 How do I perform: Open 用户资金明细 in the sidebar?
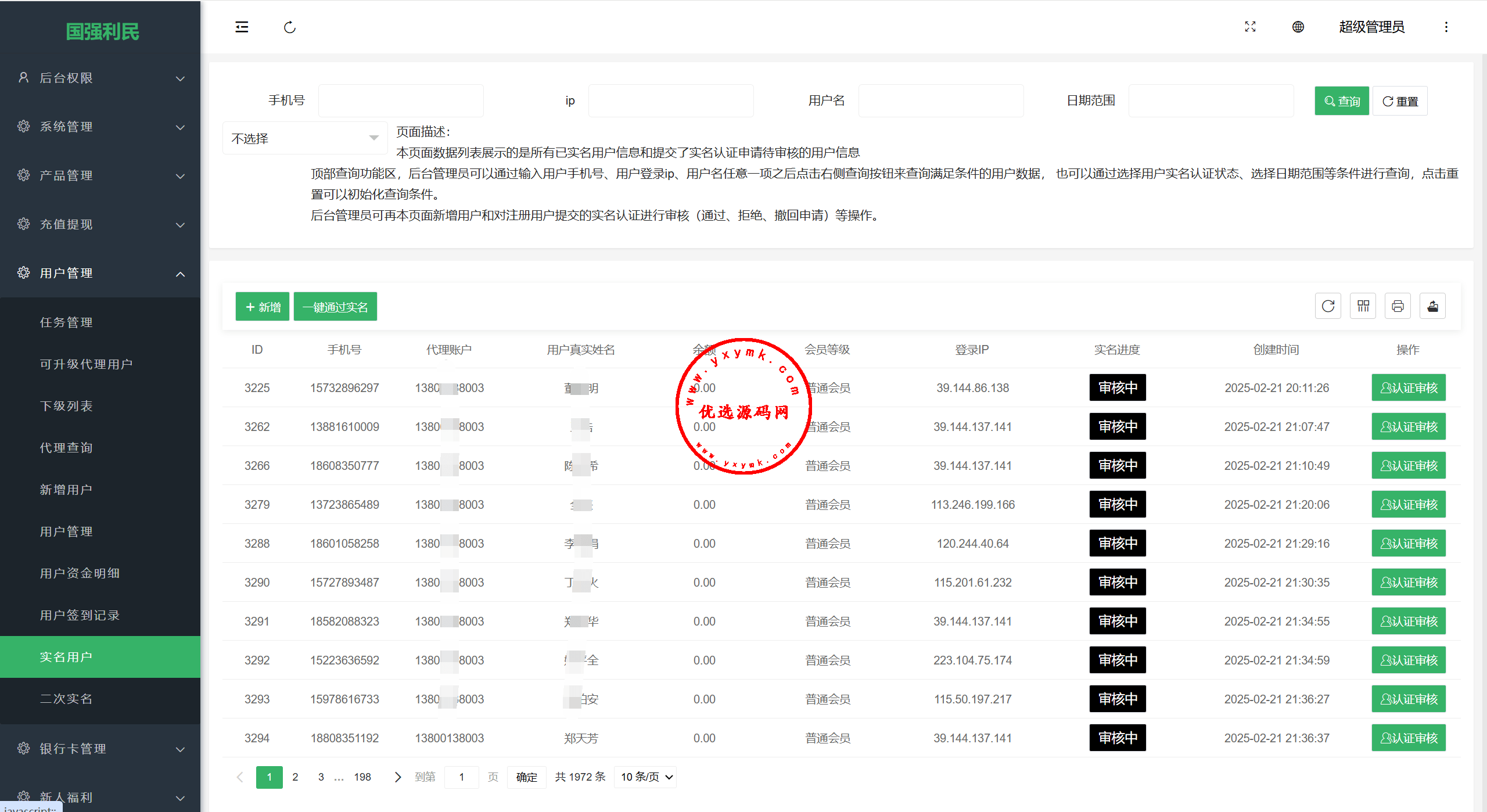coord(100,573)
